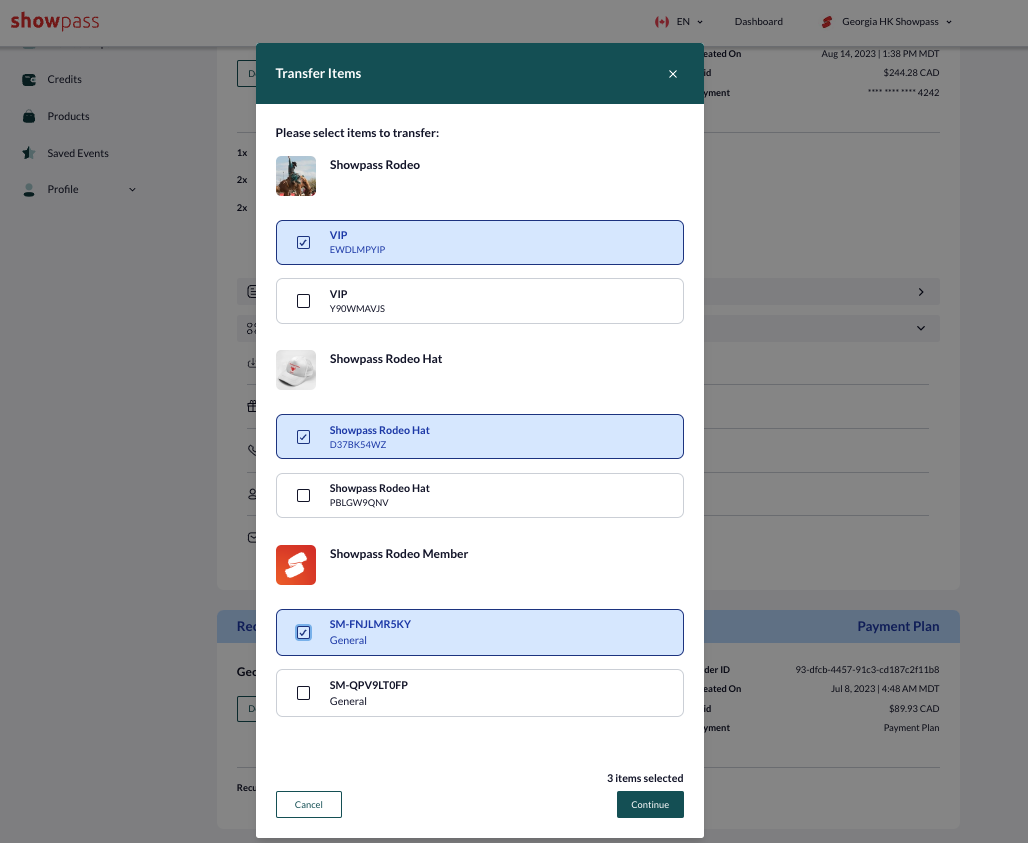Uncheck the VIP EWDLMPYIP ticket checkbox

click(x=304, y=243)
